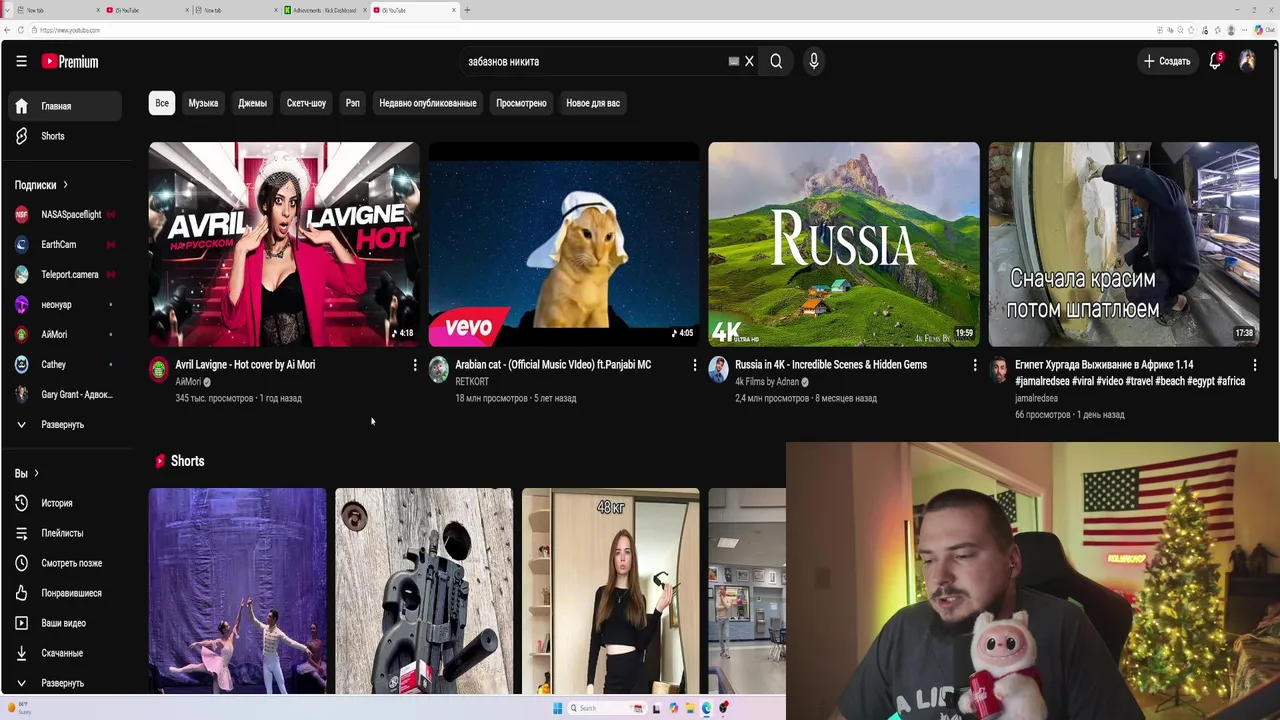1280x720 pixels.
Task: Open RETKORT channel avatar
Action: point(439,370)
